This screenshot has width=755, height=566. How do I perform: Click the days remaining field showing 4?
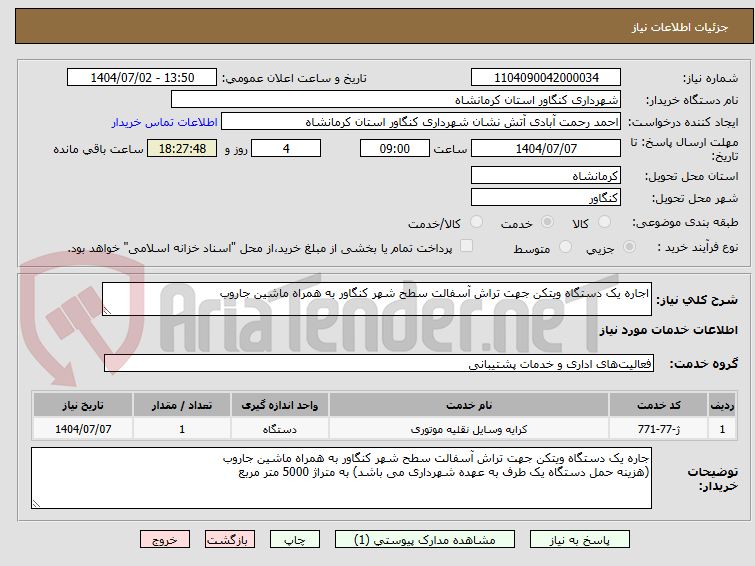[x=286, y=148]
